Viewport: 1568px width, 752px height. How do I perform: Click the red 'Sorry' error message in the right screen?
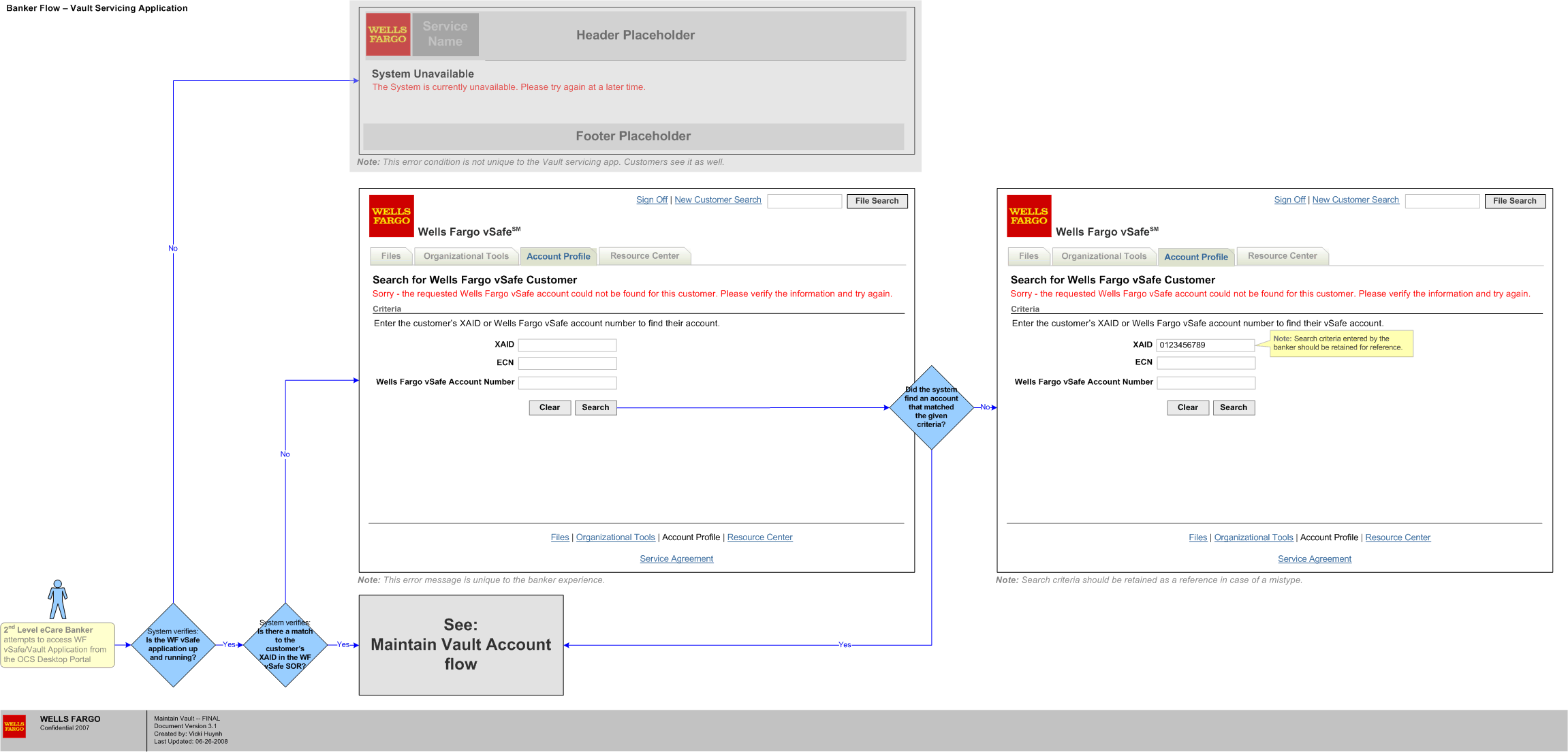[x=1270, y=294]
